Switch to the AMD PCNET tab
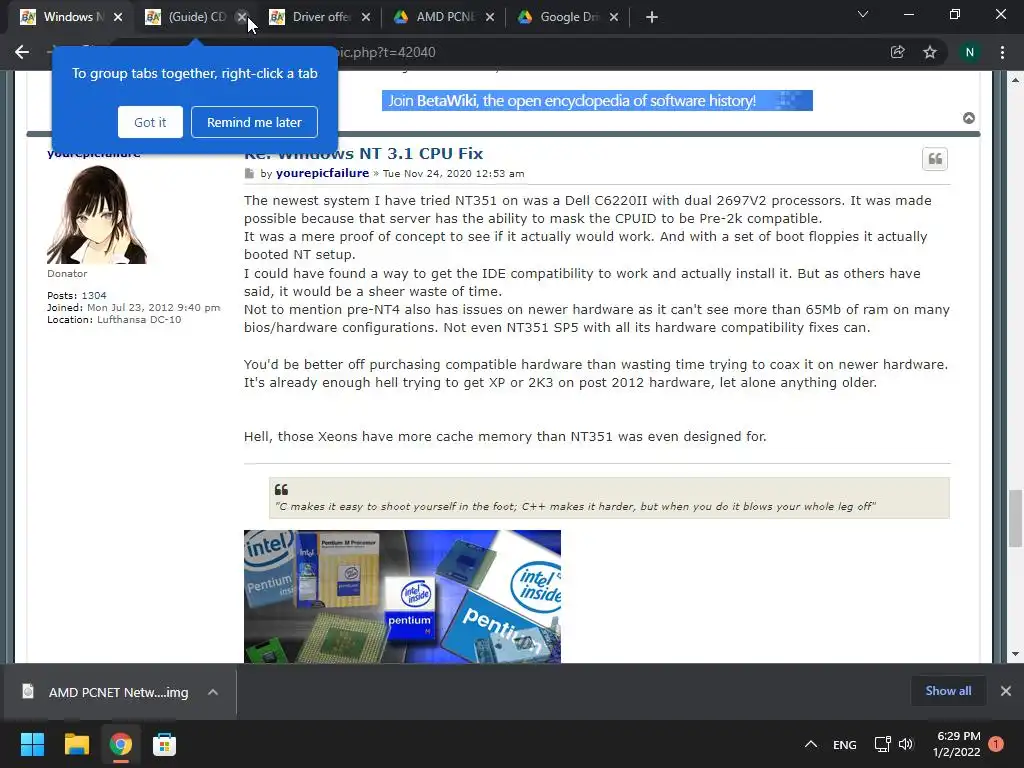The width and height of the screenshot is (1024, 768). pyautogui.click(x=438, y=17)
